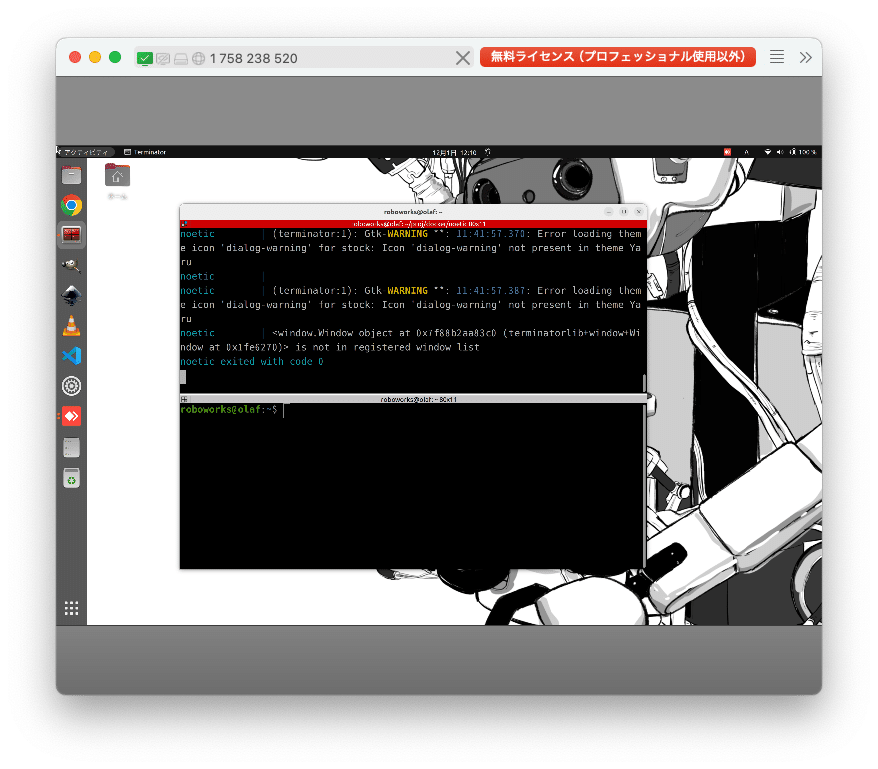878x769 pixels.
Task: Open the Home folder desktop icon
Action: (117, 181)
